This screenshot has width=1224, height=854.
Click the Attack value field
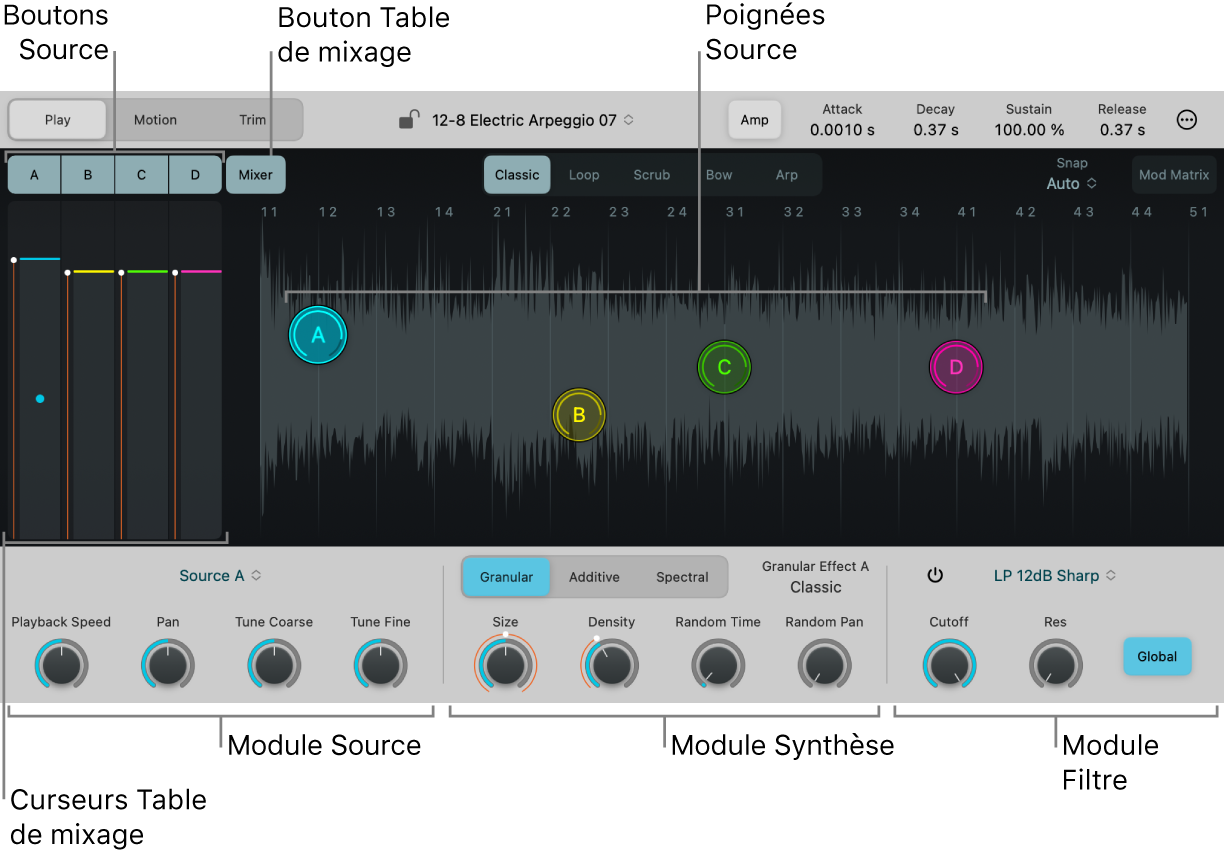coord(842,130)
